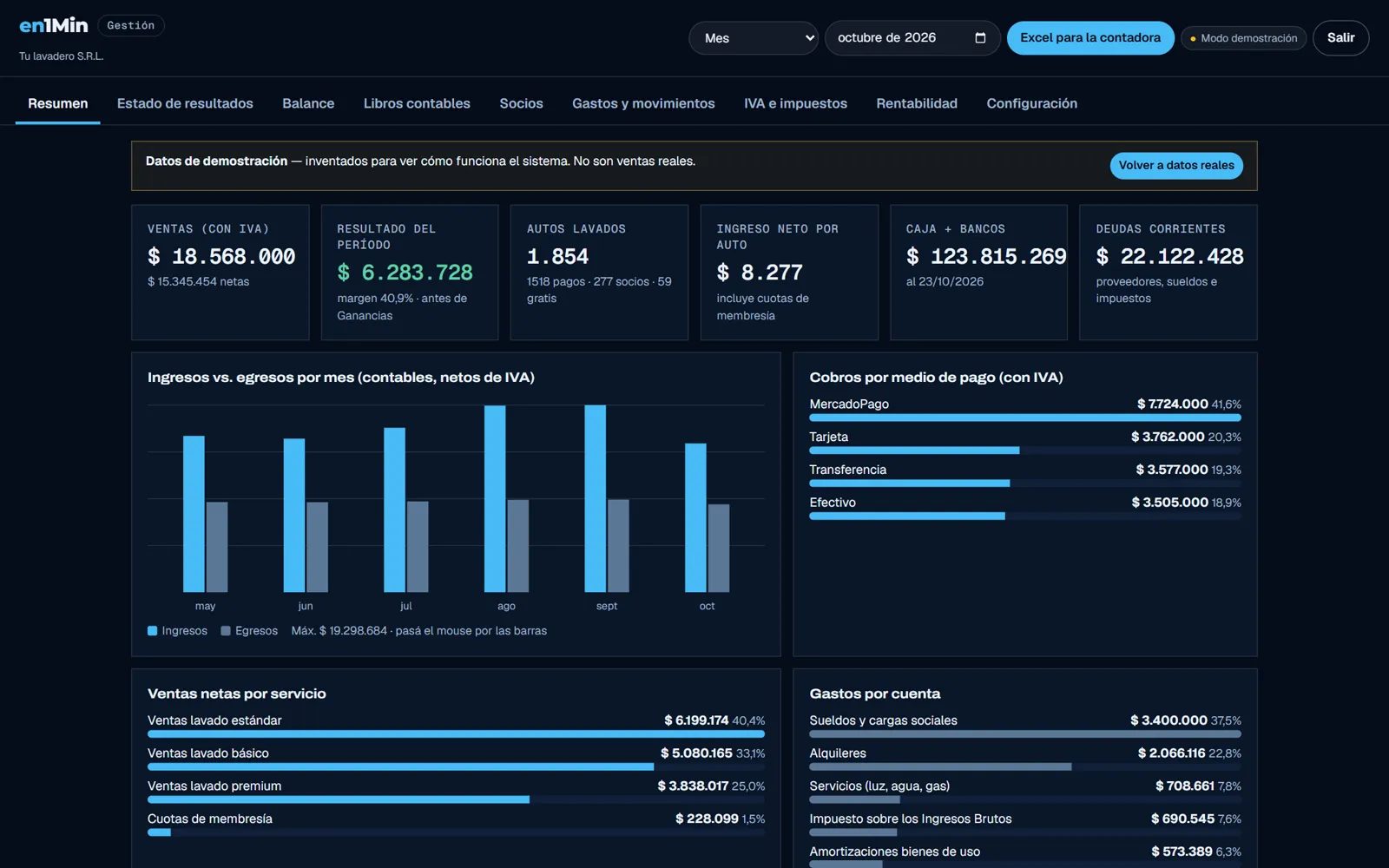Click the Tarjeta payment row

point(1025,442)
